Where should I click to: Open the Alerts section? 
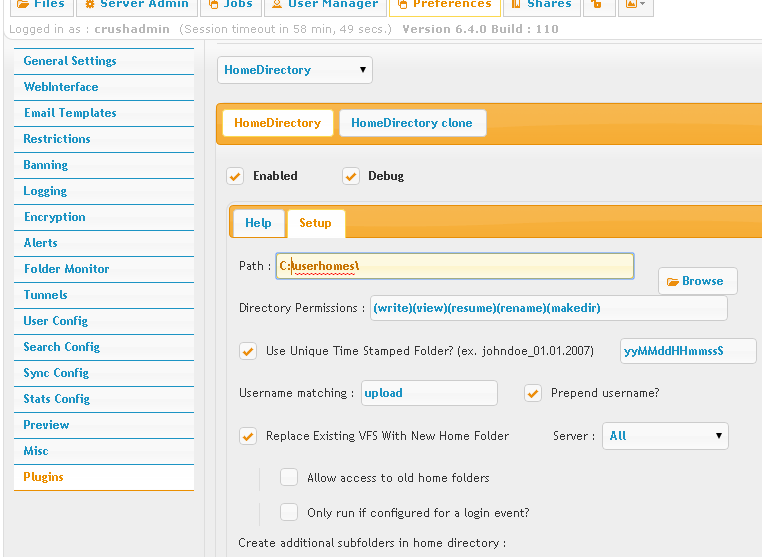pyautogui.click(x=104, y=243)
